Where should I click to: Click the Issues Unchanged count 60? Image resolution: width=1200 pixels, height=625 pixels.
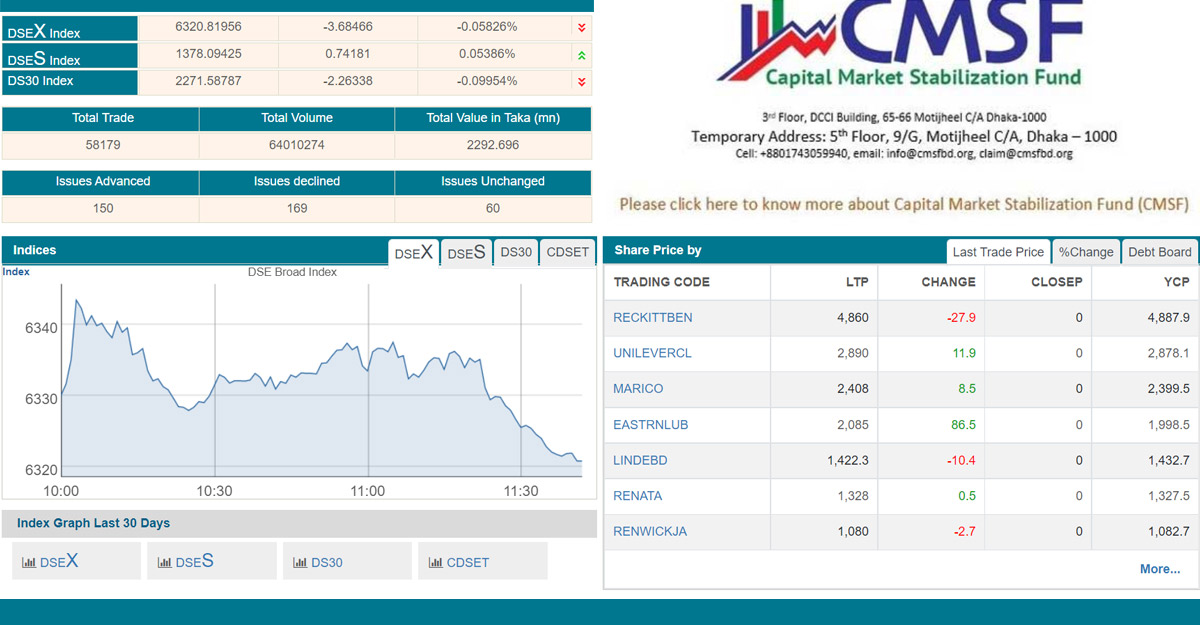point(493,209)
